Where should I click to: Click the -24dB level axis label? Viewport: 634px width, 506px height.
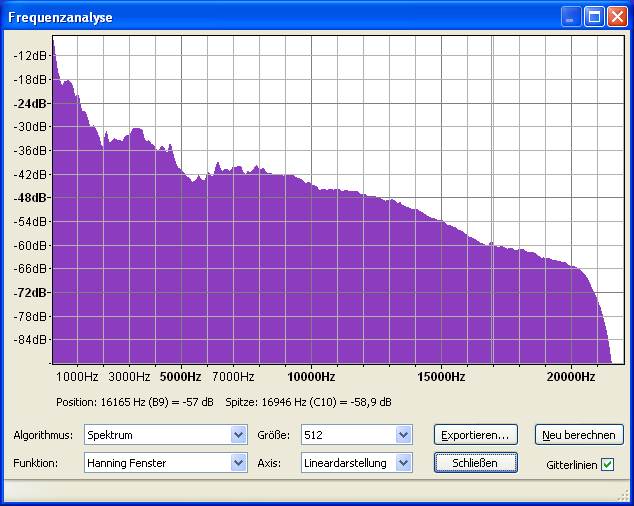pyautogui.click(x=30, y=103)
